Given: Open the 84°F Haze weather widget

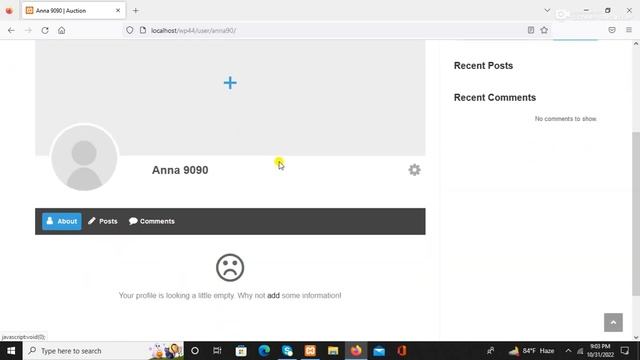Looking at the screenshot, I should click(x=531, y=351).
